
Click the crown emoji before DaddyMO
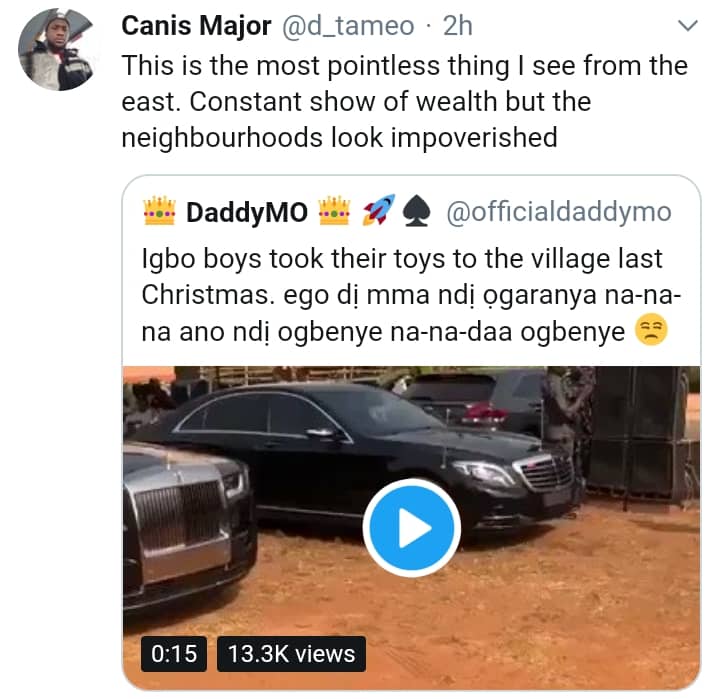pos(160,212)
